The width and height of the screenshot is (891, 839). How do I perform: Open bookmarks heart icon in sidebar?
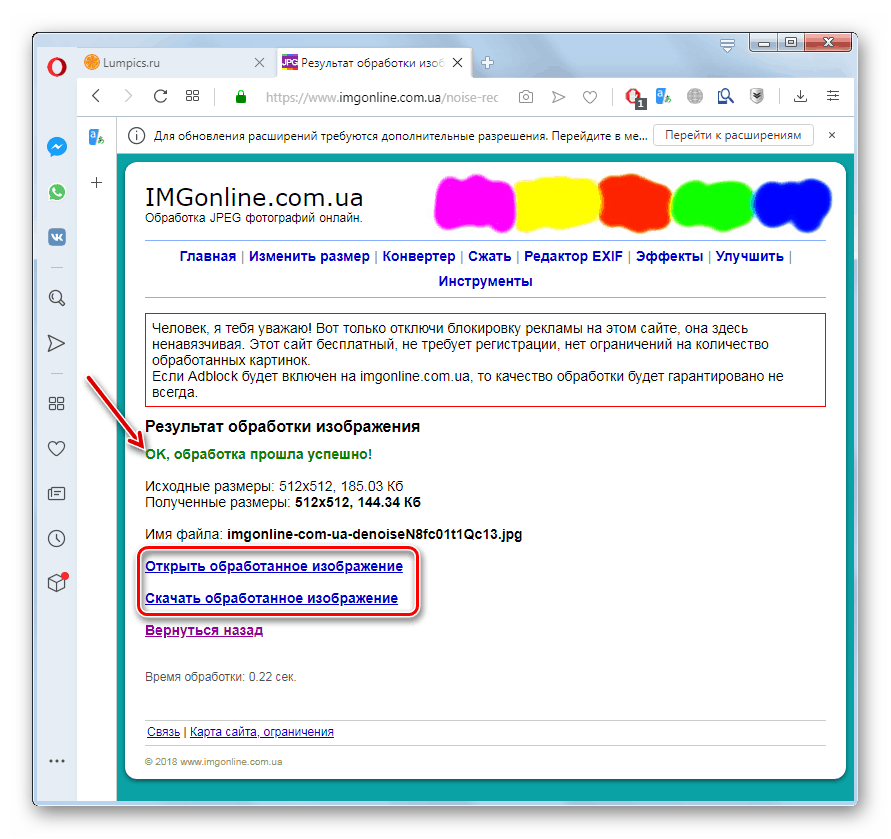56,448
